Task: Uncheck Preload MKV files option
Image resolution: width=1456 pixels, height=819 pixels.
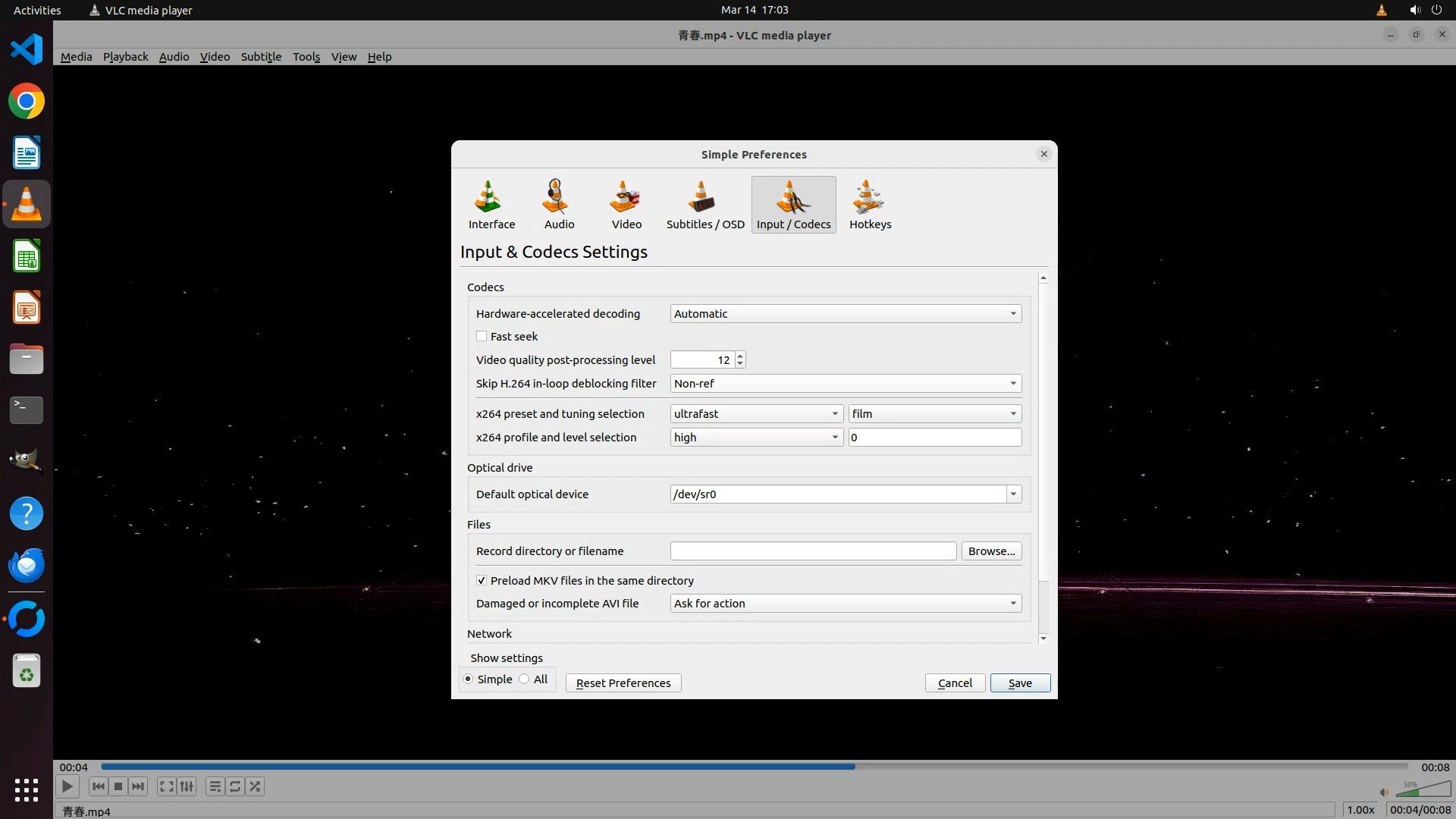Action: pyautogui.click(x=482, y=580)
